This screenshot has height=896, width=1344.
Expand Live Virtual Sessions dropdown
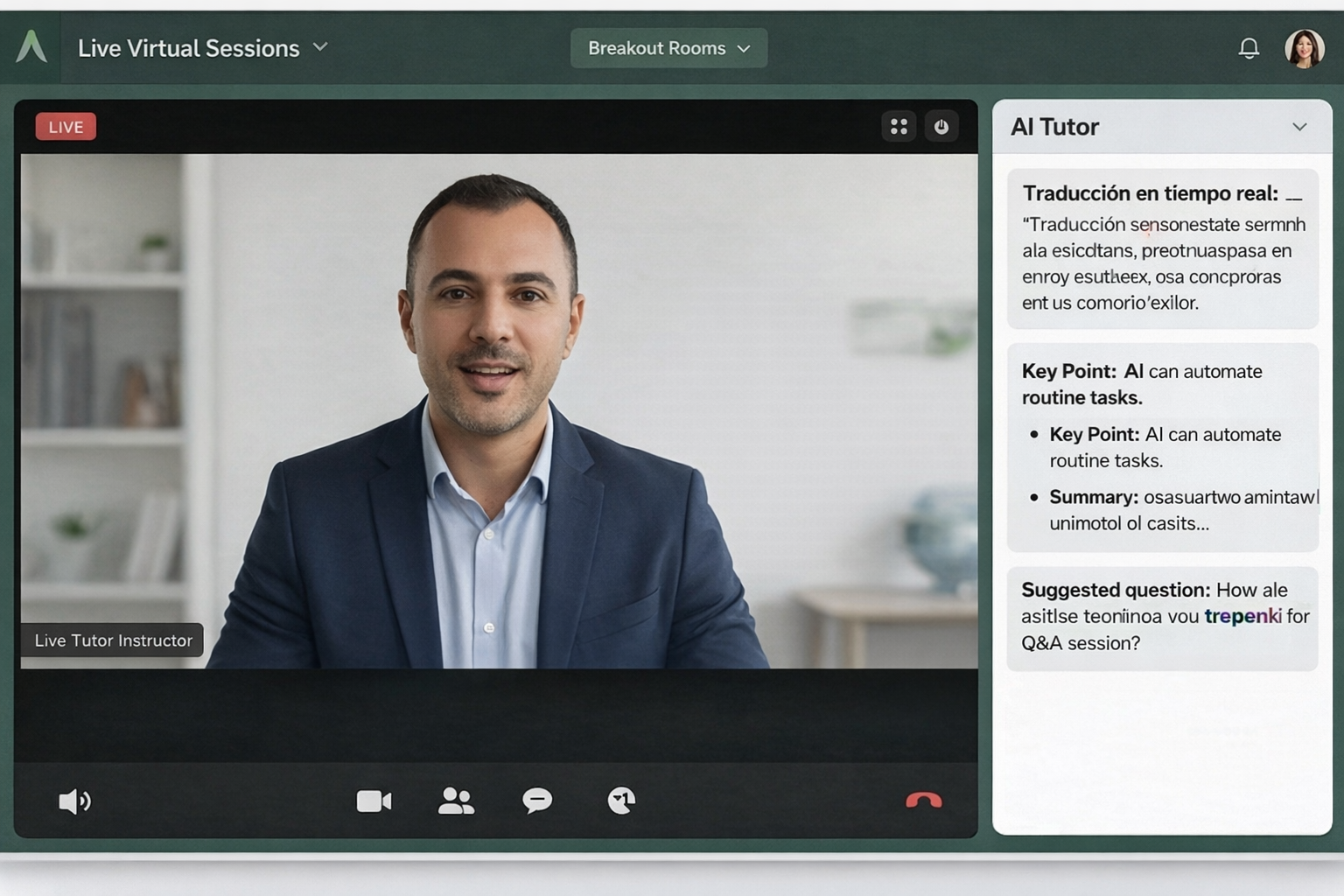point(320,47)
